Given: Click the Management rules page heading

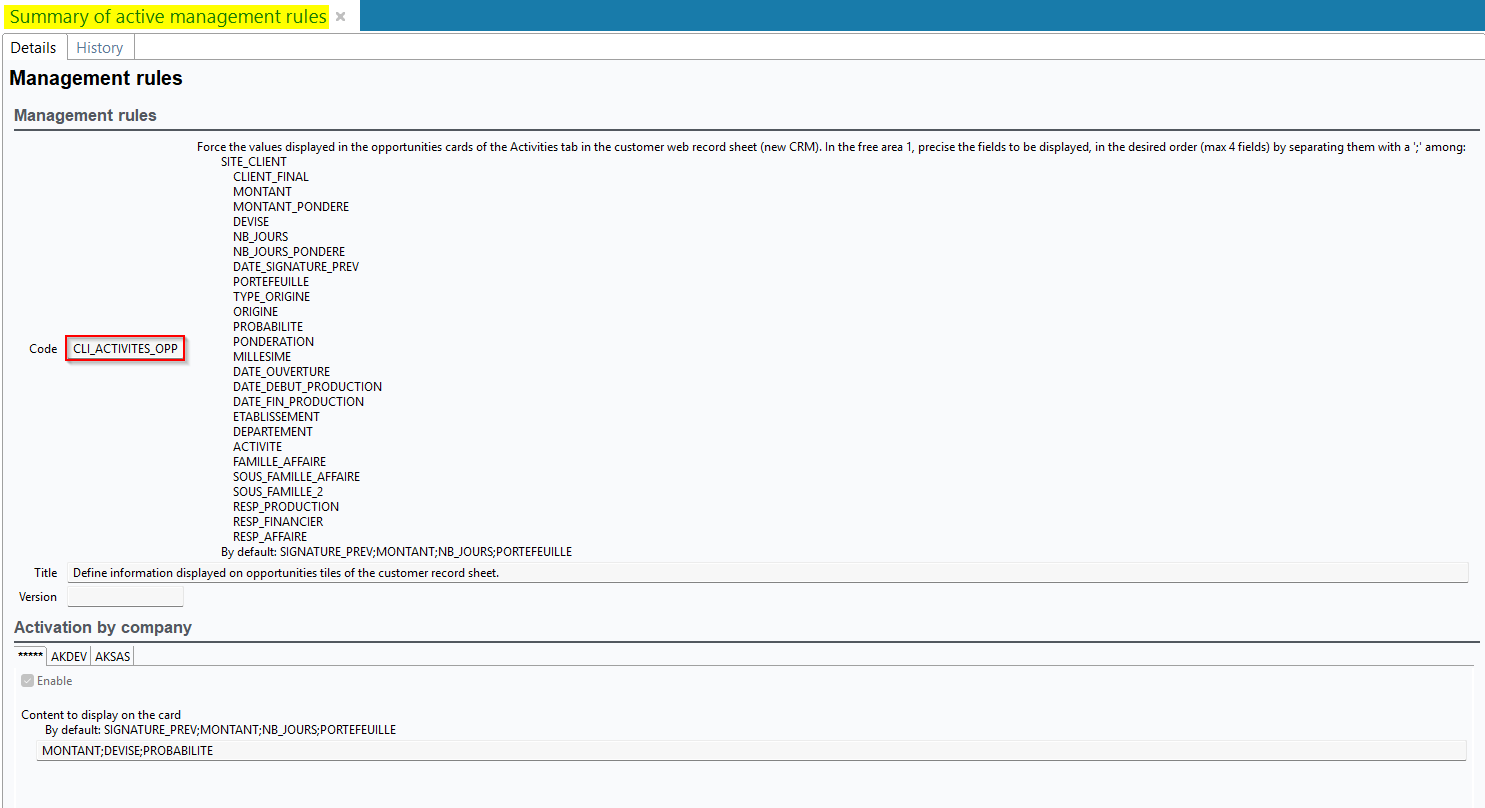Looking at the screenshot, I should 96,78.
